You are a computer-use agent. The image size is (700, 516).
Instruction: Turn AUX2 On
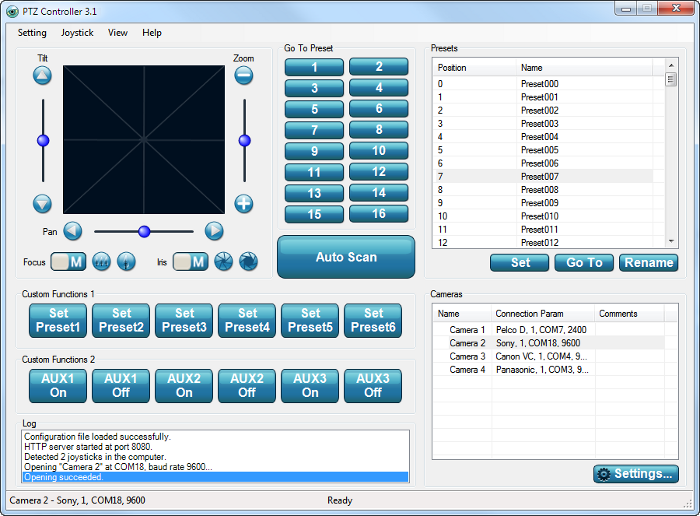(184, 386)
